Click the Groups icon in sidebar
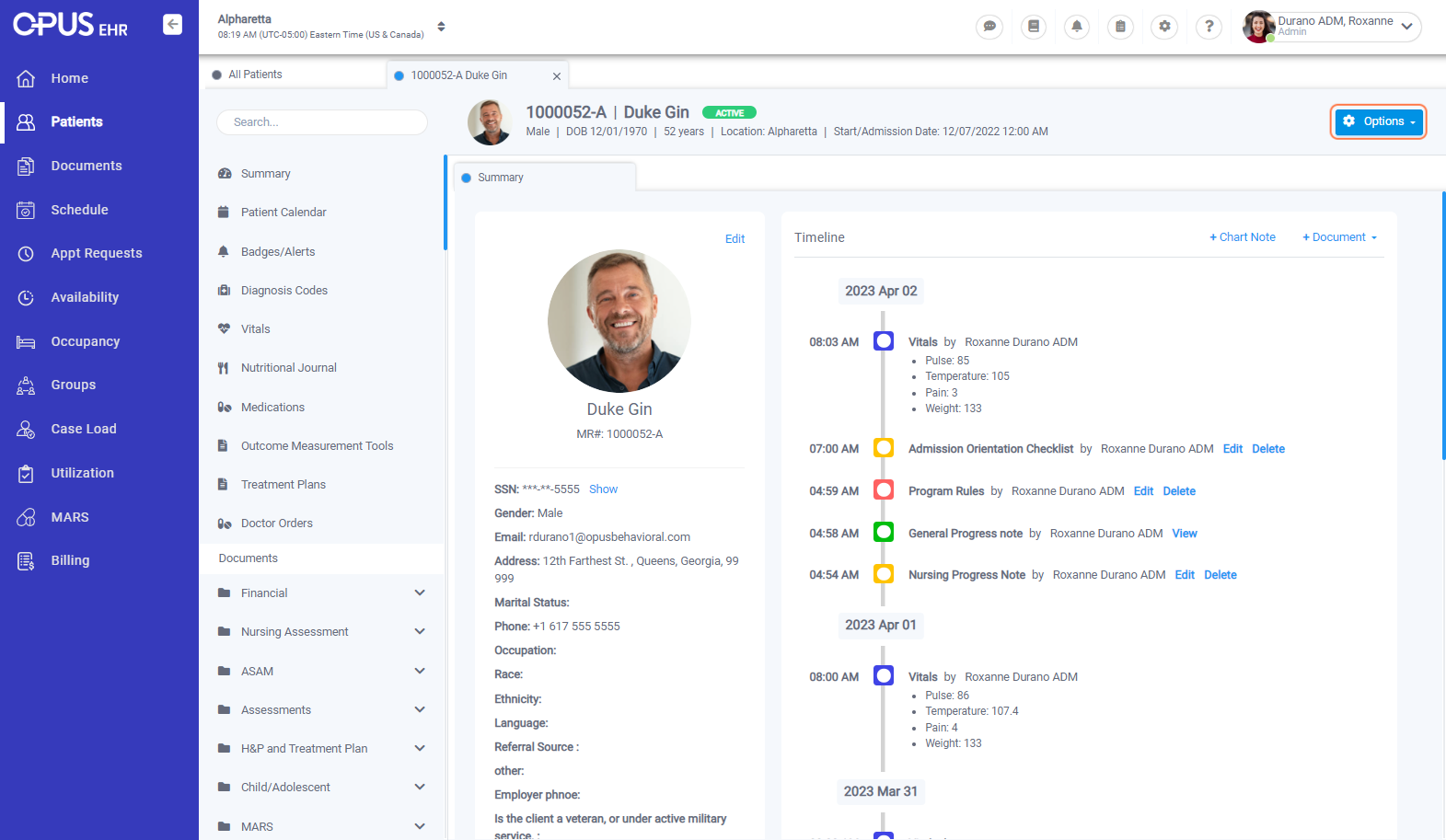Image resolution: width=1446 pixels, height=840 pixels. point(26,385)
